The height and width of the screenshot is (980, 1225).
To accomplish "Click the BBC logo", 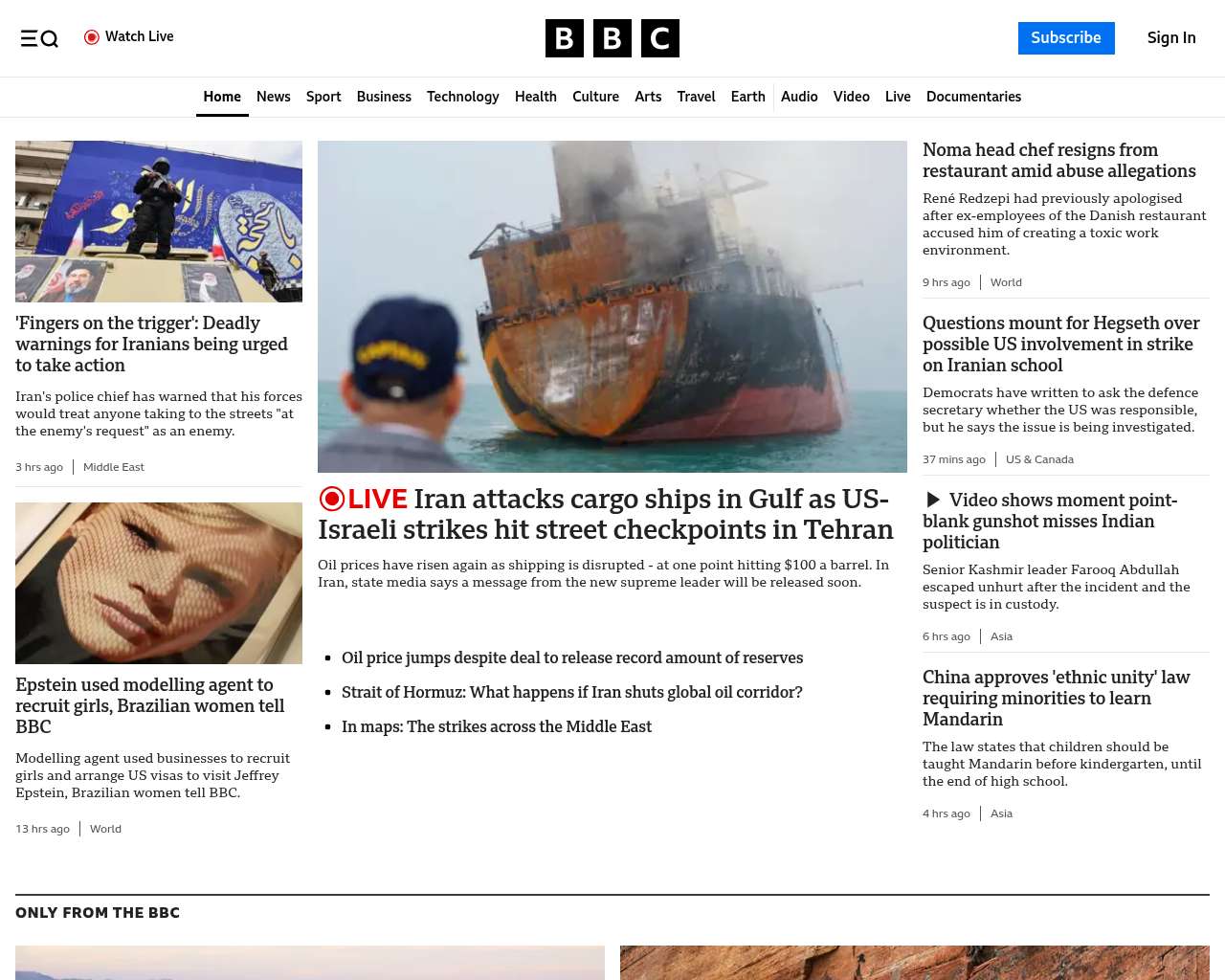I will (612, 38).
